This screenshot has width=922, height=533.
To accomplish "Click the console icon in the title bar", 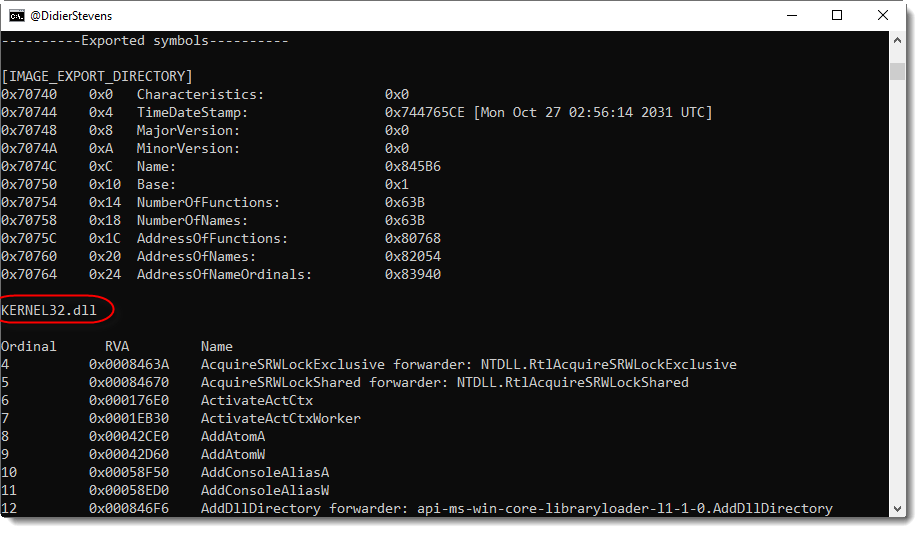I will click(x=17, y=15).
